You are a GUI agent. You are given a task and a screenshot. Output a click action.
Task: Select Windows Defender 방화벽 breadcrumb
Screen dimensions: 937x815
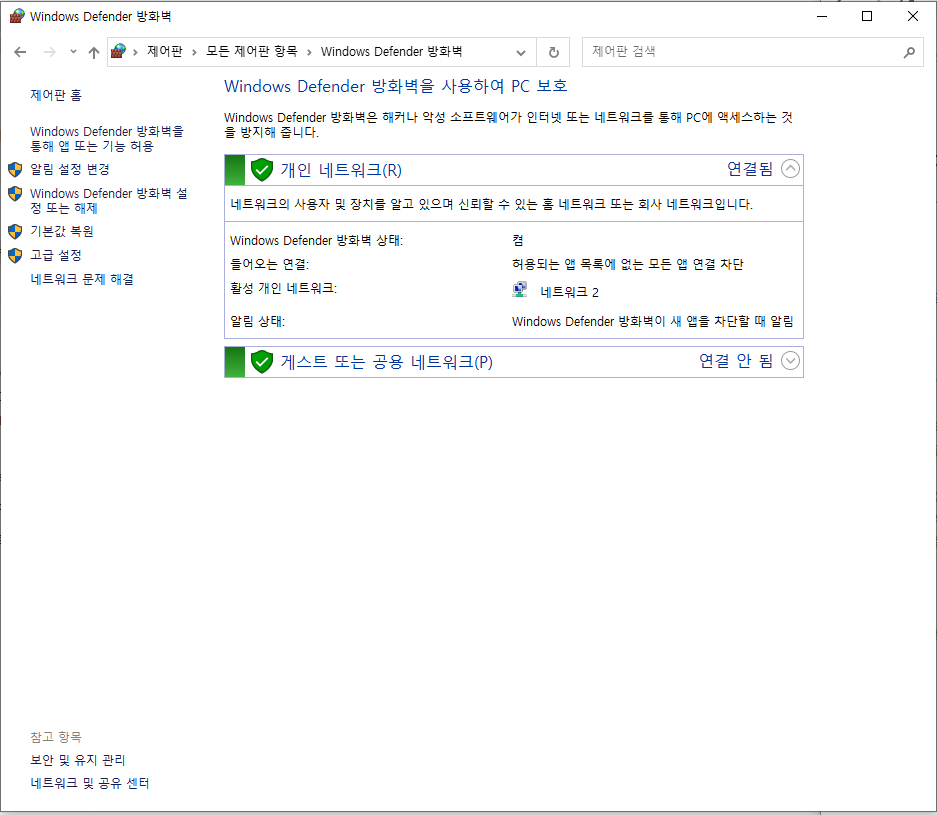(391, 51)
